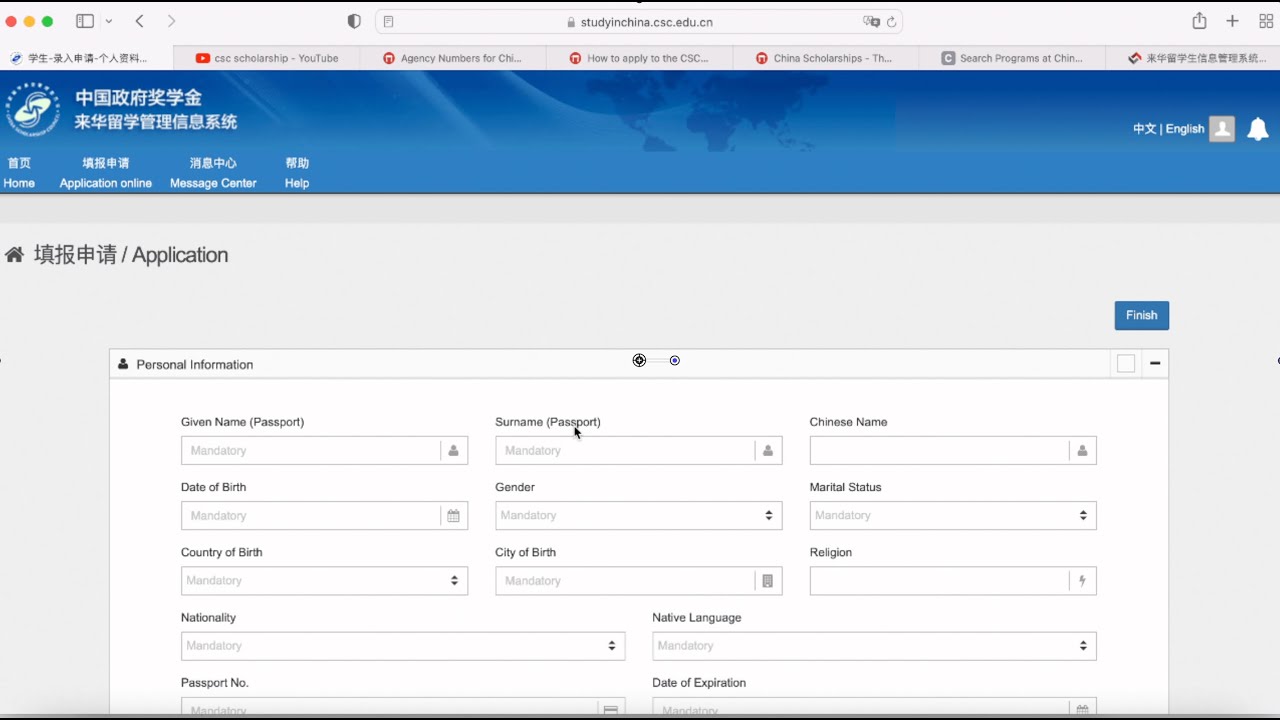Click the studyinchina.csc.edu.cn address bar
The height and width of the screenshot is (720, 1280).
coord(639,22)
